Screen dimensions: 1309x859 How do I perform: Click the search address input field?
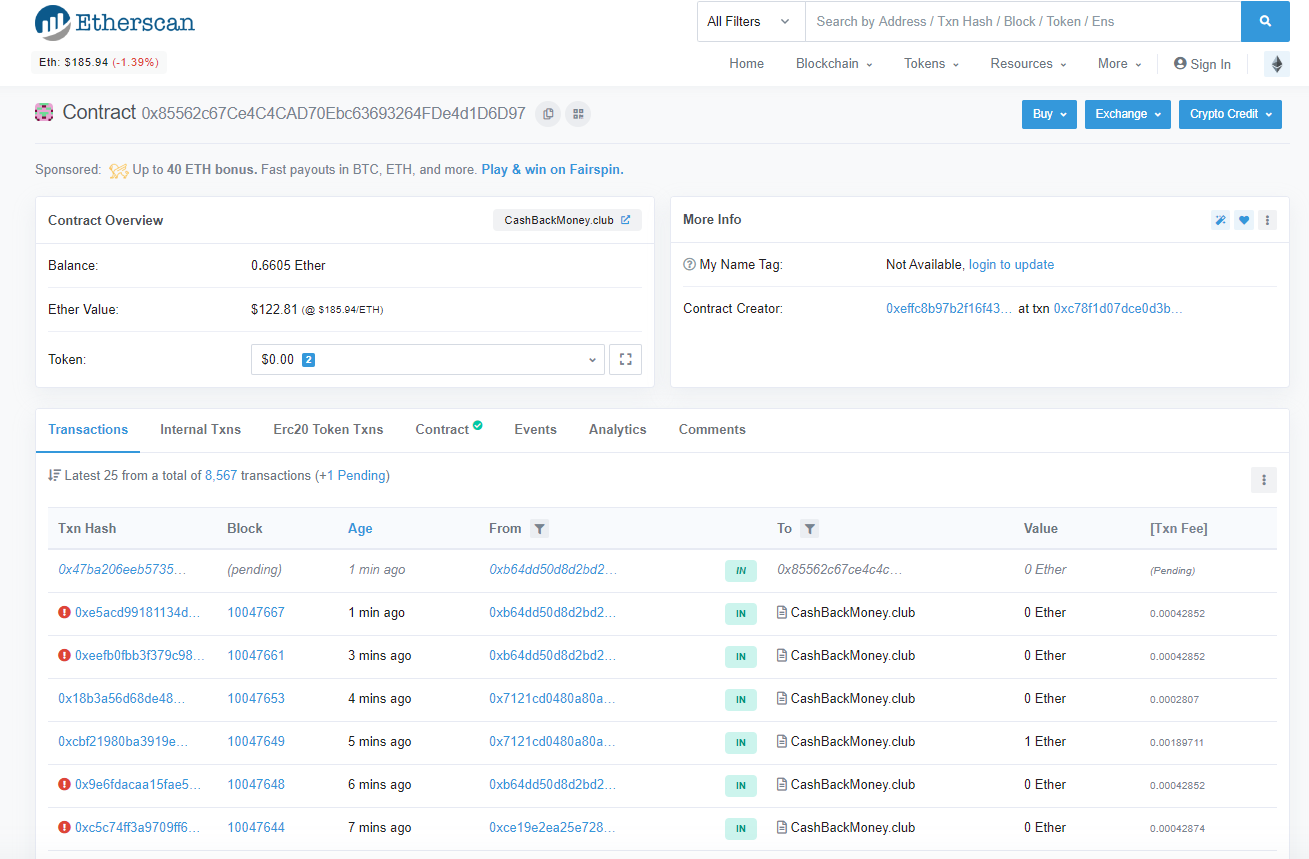(1023, 21)
